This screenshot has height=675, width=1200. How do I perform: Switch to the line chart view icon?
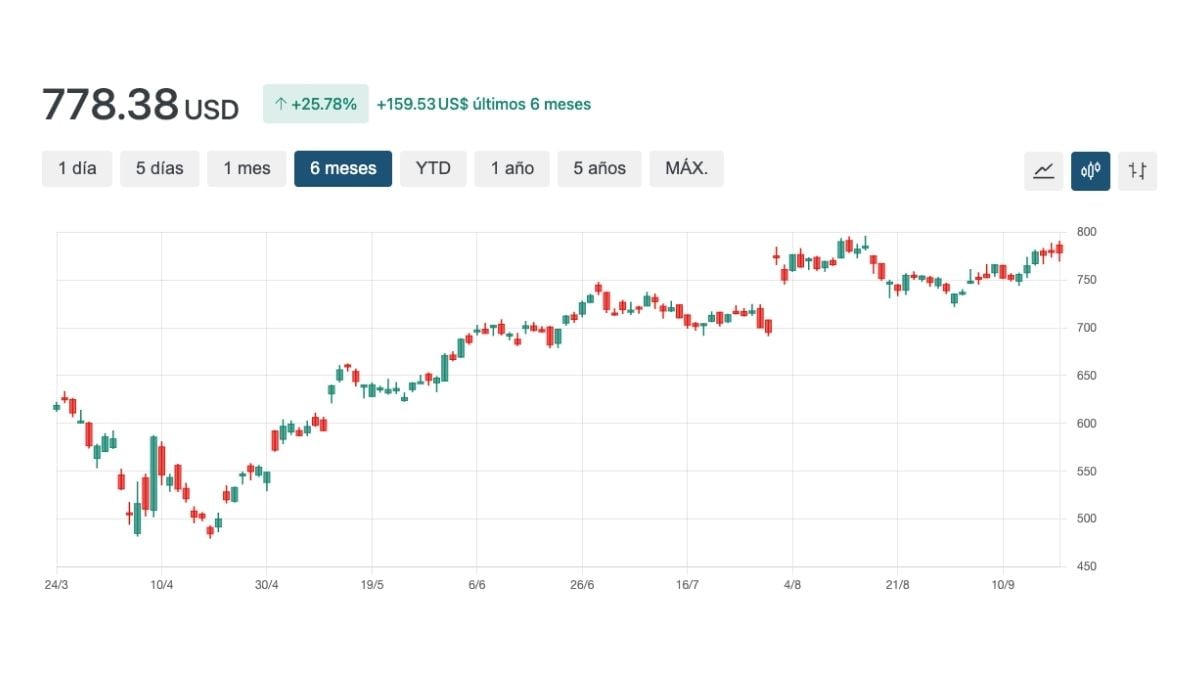pyautogui.click(x=1043, y=170)
